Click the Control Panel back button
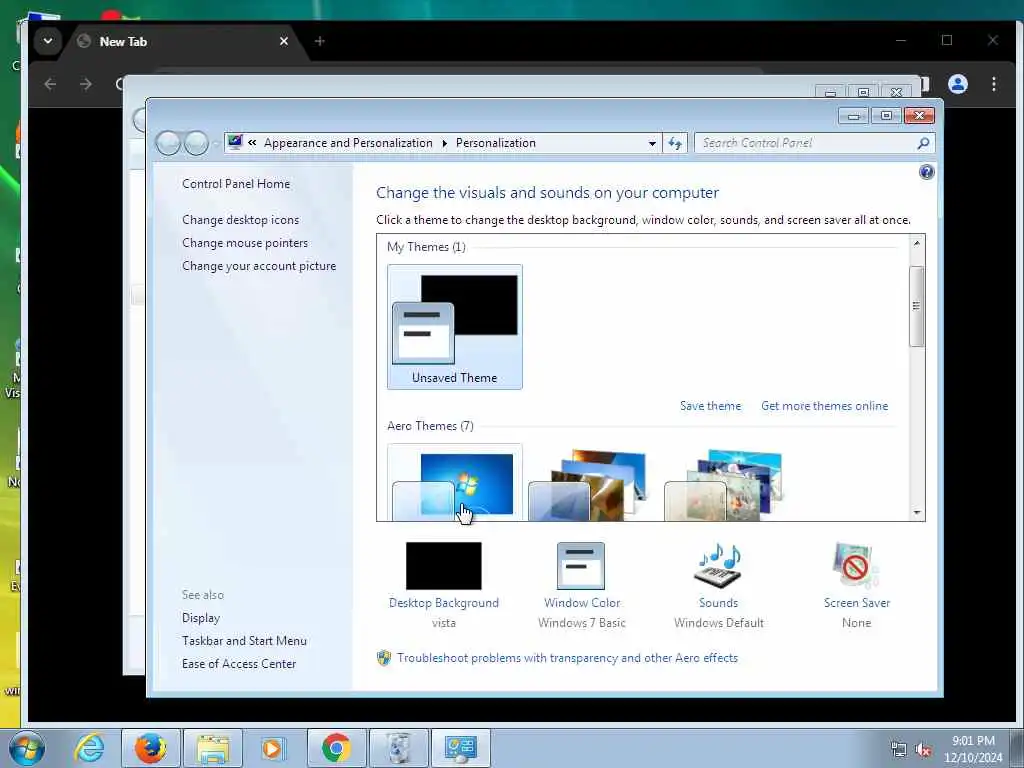 point(168,143)
